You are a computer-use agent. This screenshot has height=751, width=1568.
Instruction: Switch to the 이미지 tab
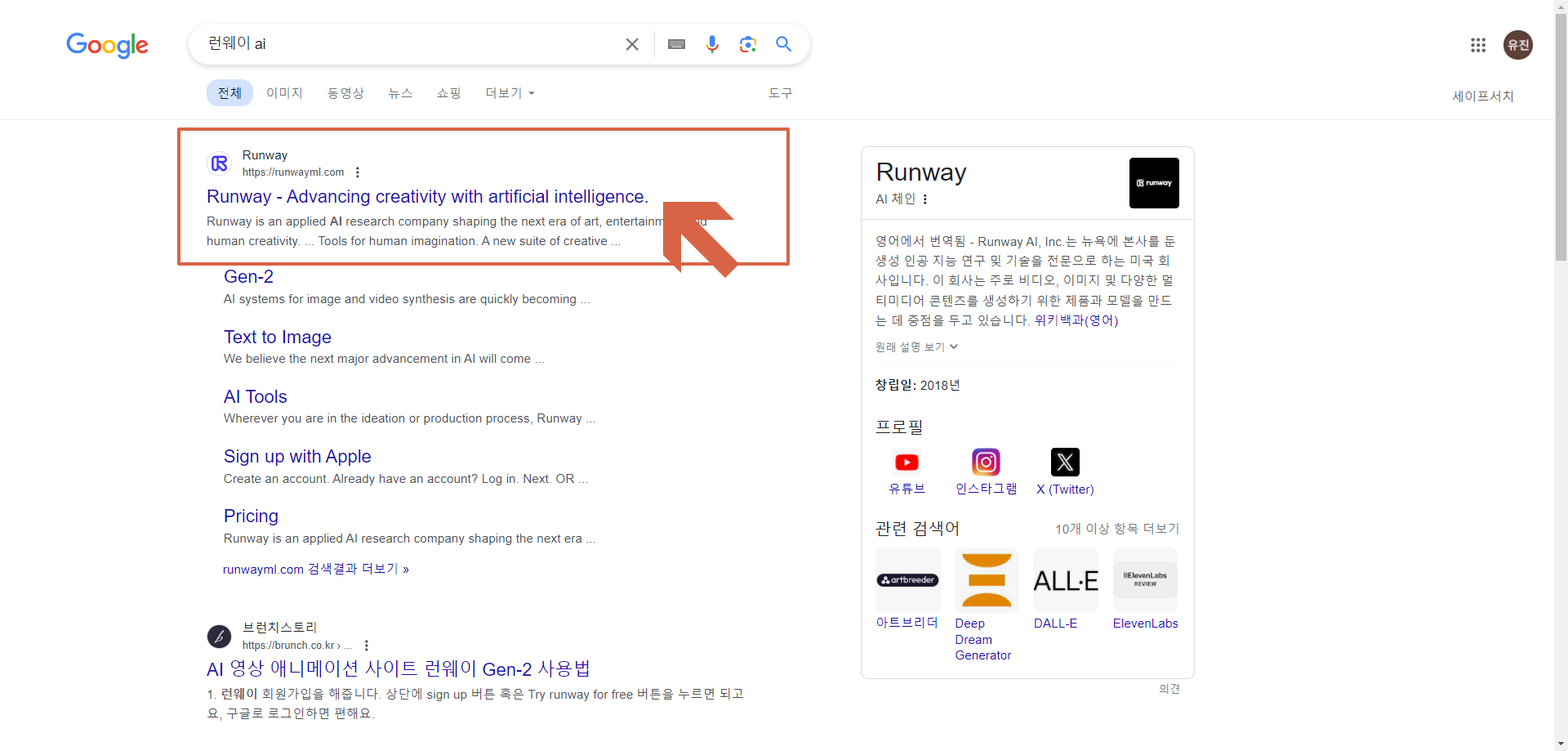[x=284, y=93]
